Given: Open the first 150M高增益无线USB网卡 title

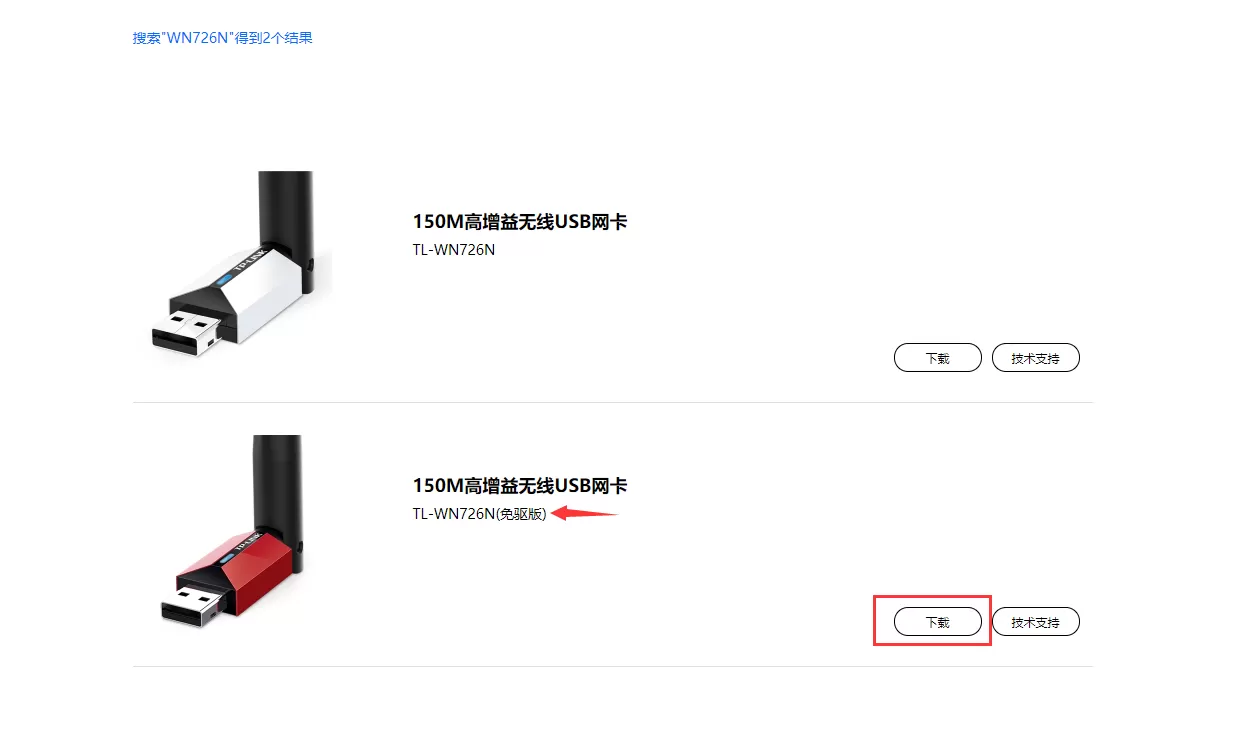Looking at the screenshot, I should point(520,222).
